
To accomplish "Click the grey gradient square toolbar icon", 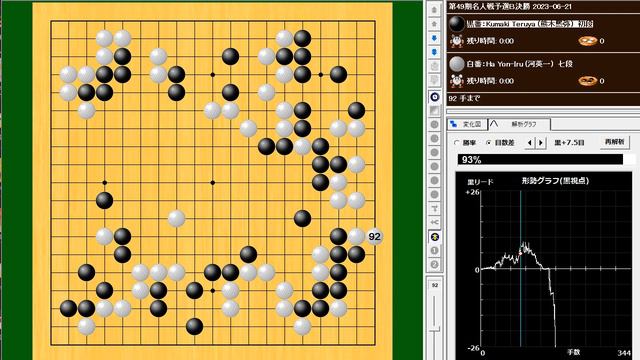I will pos(435,111).
